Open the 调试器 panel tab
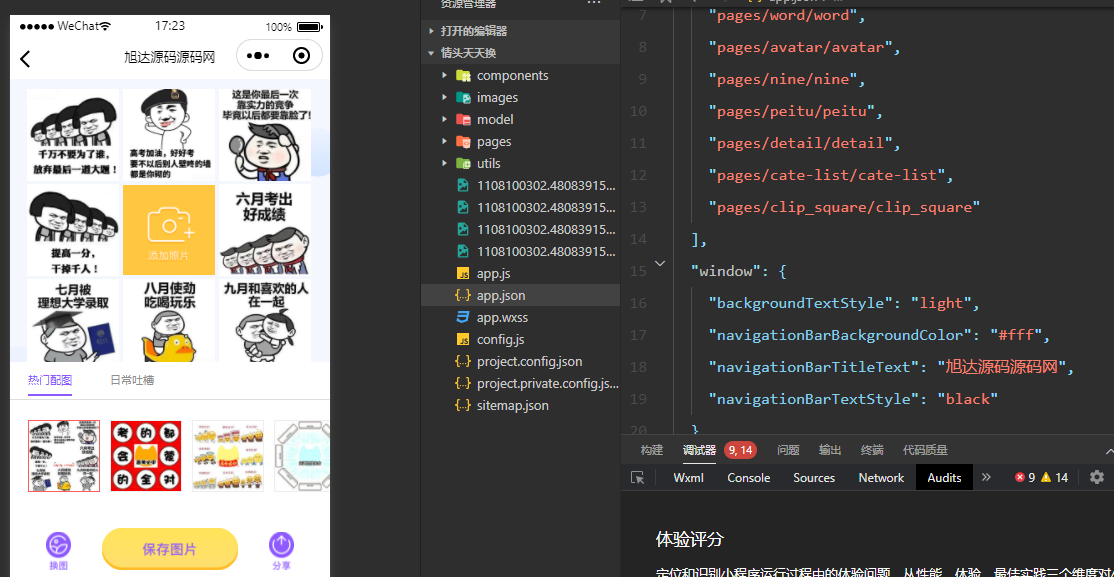1114x577 pixels. (x=699, y=450)
